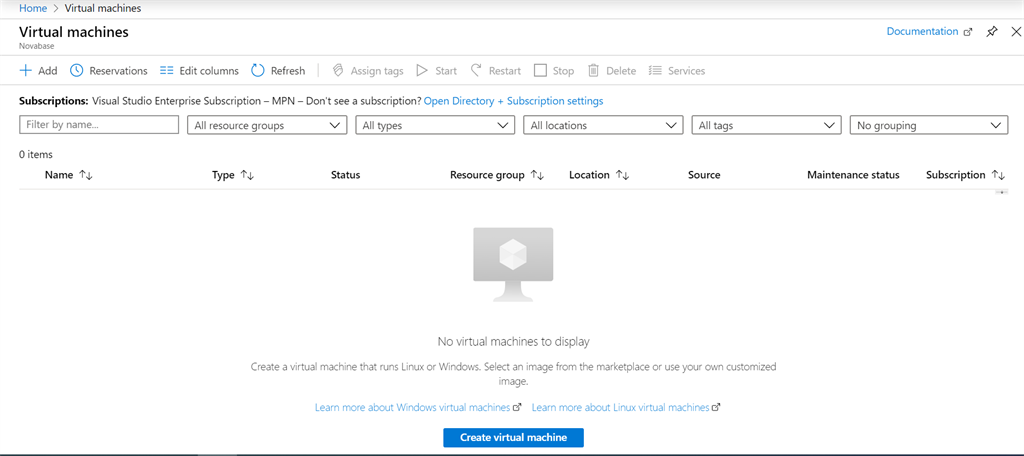Click the Stop square icon
This screenshot has height=456, width=1024.
(540, 71)
